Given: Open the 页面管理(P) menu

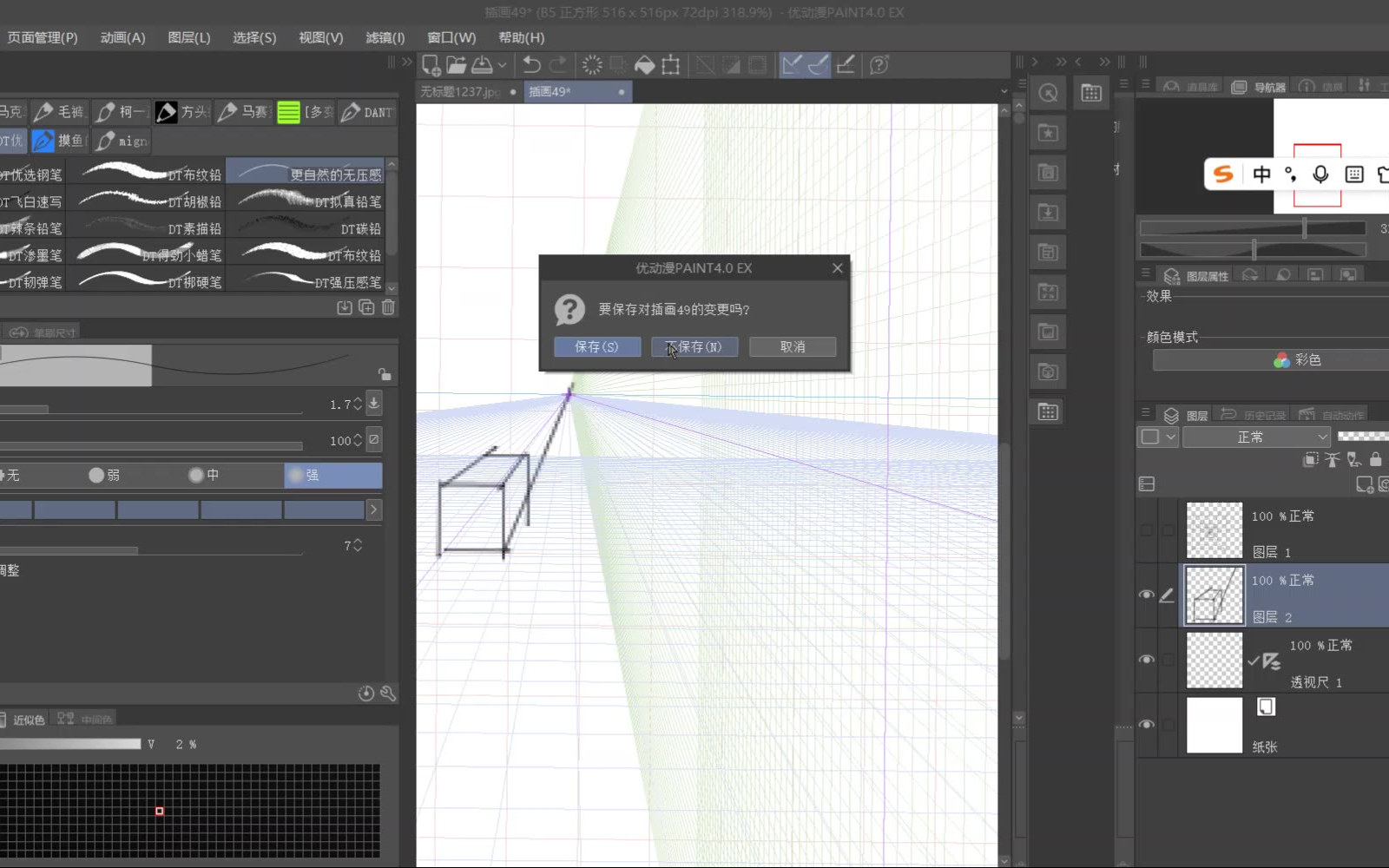Looking at the screenshot, I should tap(43, 37).
